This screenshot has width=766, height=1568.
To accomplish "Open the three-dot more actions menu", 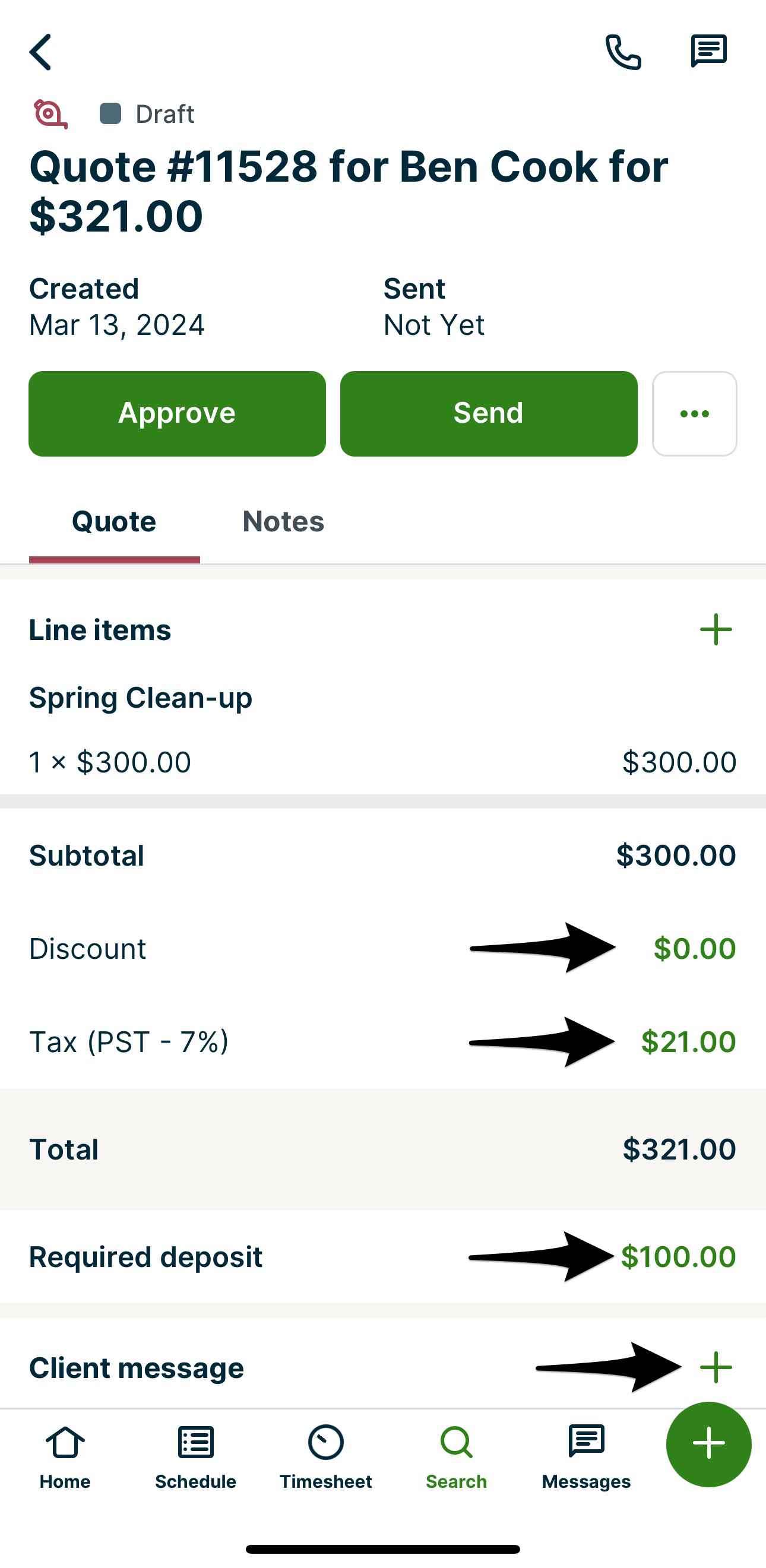I will 694,414.
